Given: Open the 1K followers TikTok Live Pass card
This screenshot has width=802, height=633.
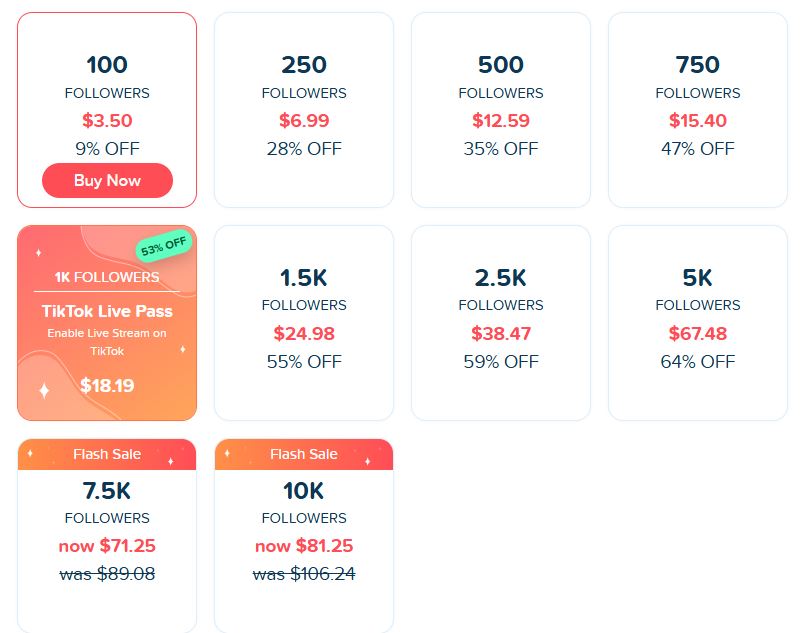Looking at the screenshot, I should tap(107, 323).
